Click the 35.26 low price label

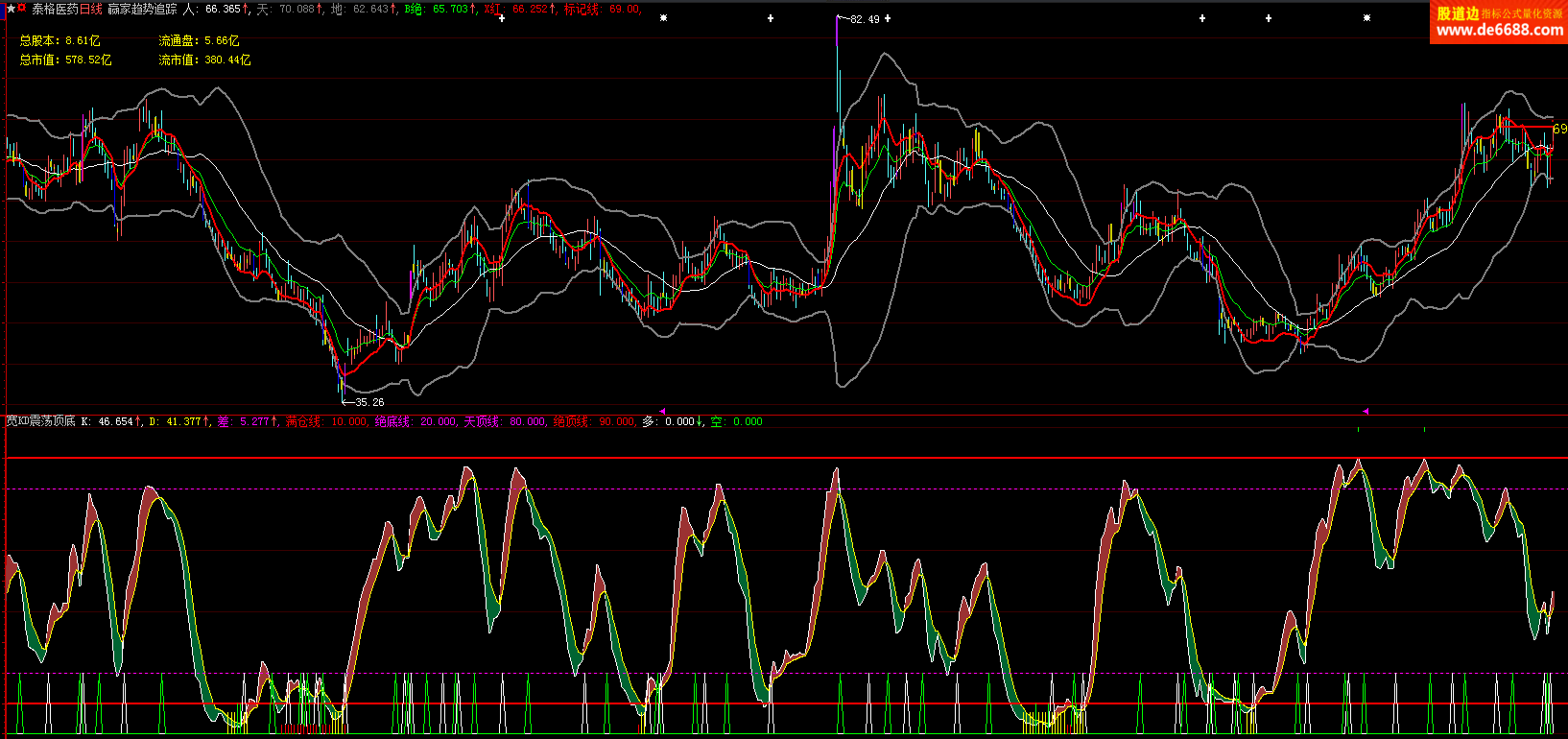pos(369,402)
